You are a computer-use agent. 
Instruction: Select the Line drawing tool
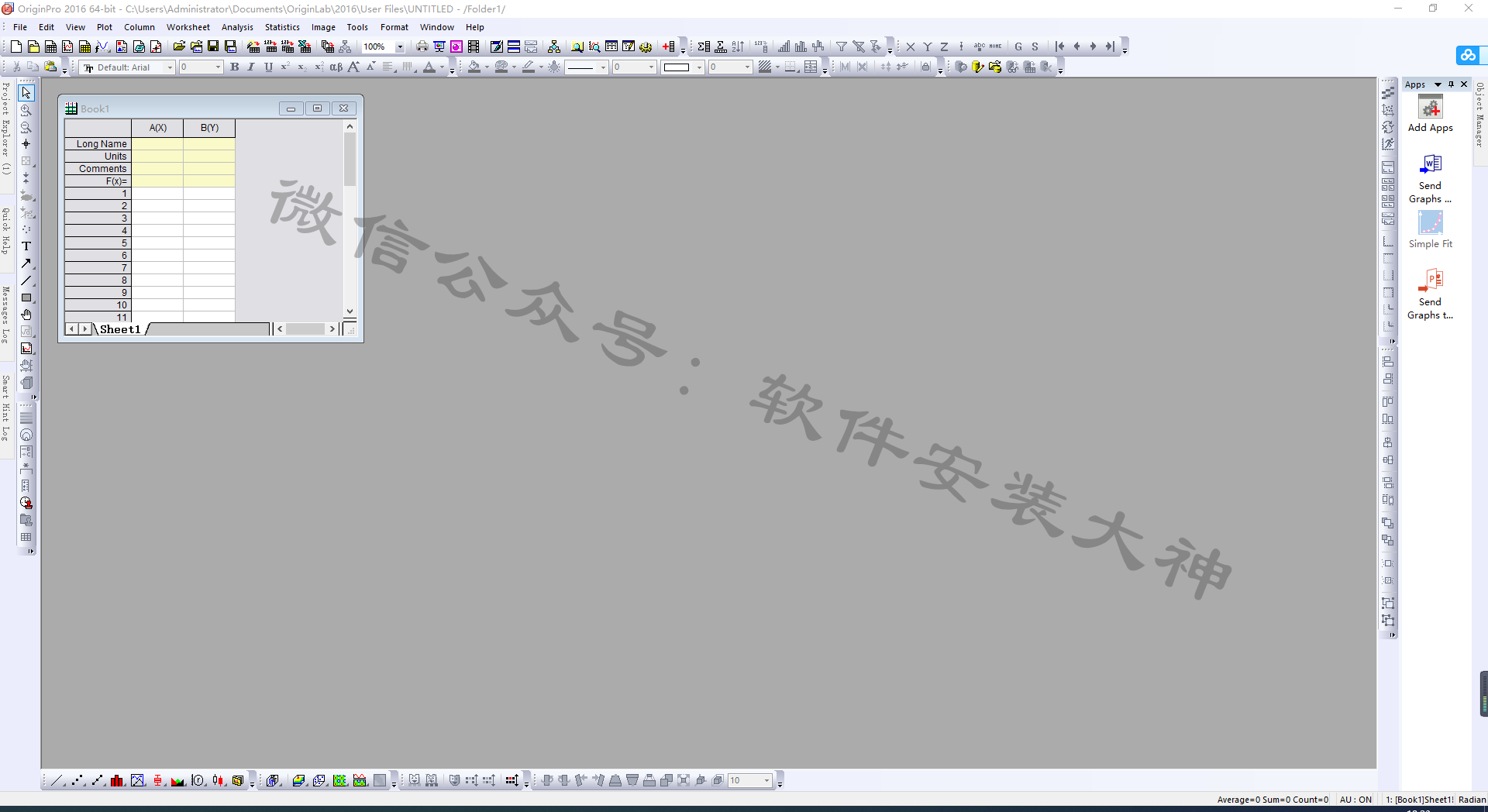point(26,280)
